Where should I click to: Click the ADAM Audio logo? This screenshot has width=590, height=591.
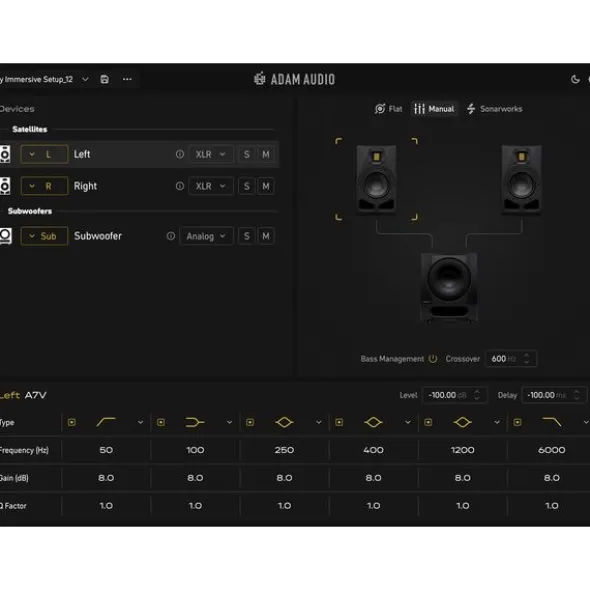[294, 79]
